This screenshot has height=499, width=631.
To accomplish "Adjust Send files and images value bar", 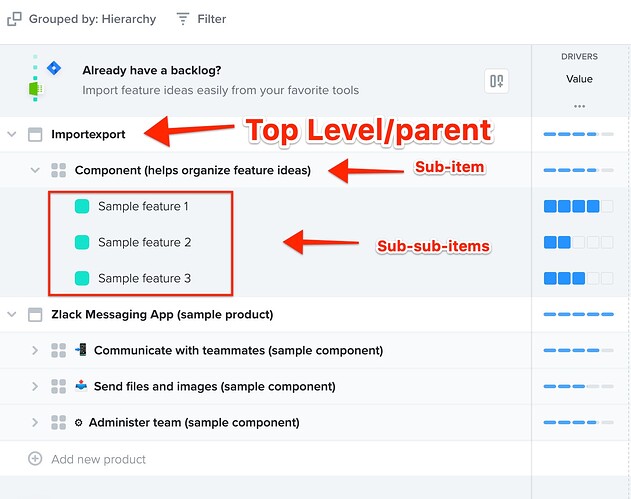I will [579, 386].
